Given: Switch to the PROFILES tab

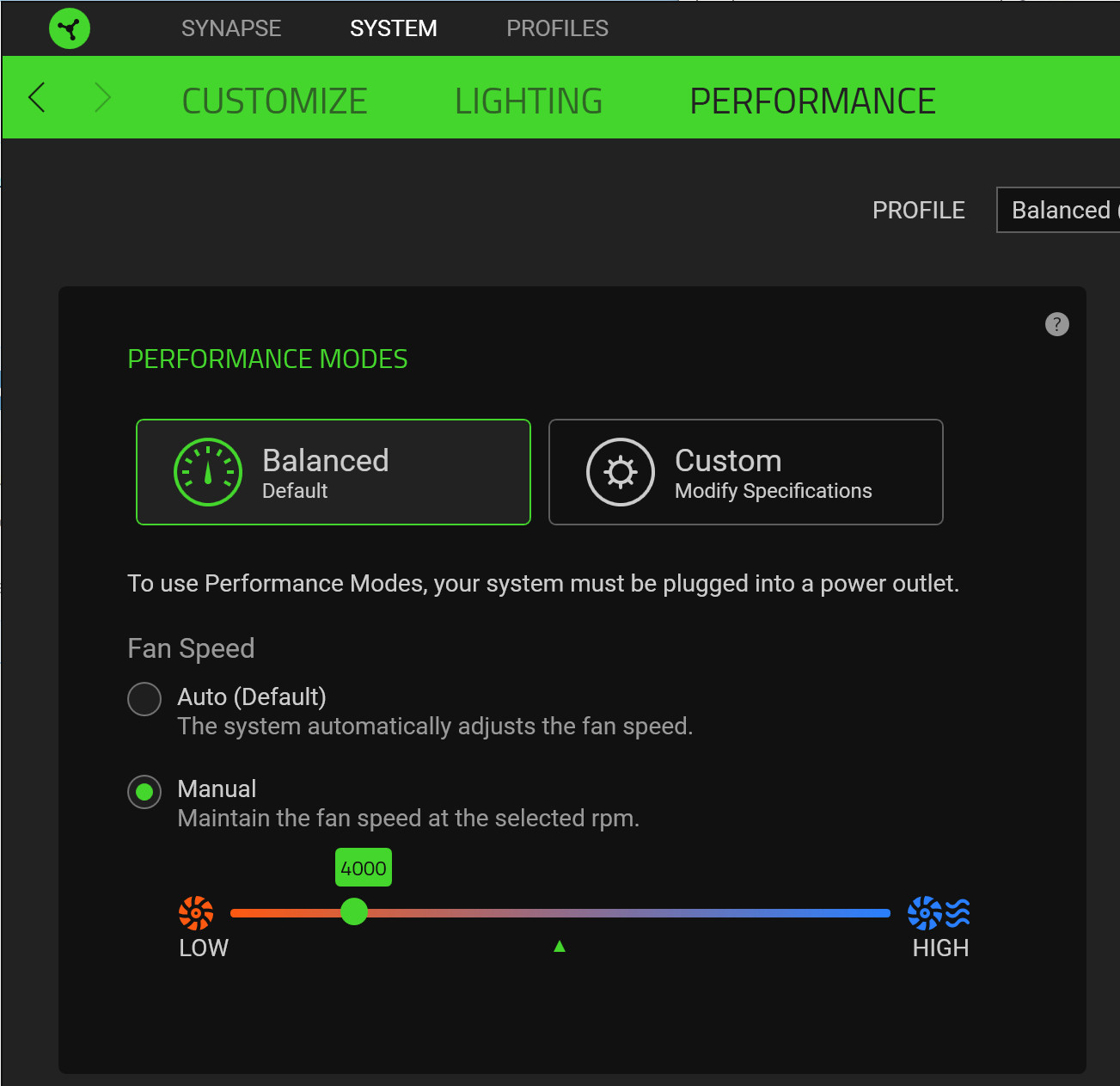Looking at the screenshot, I should 557,28.
